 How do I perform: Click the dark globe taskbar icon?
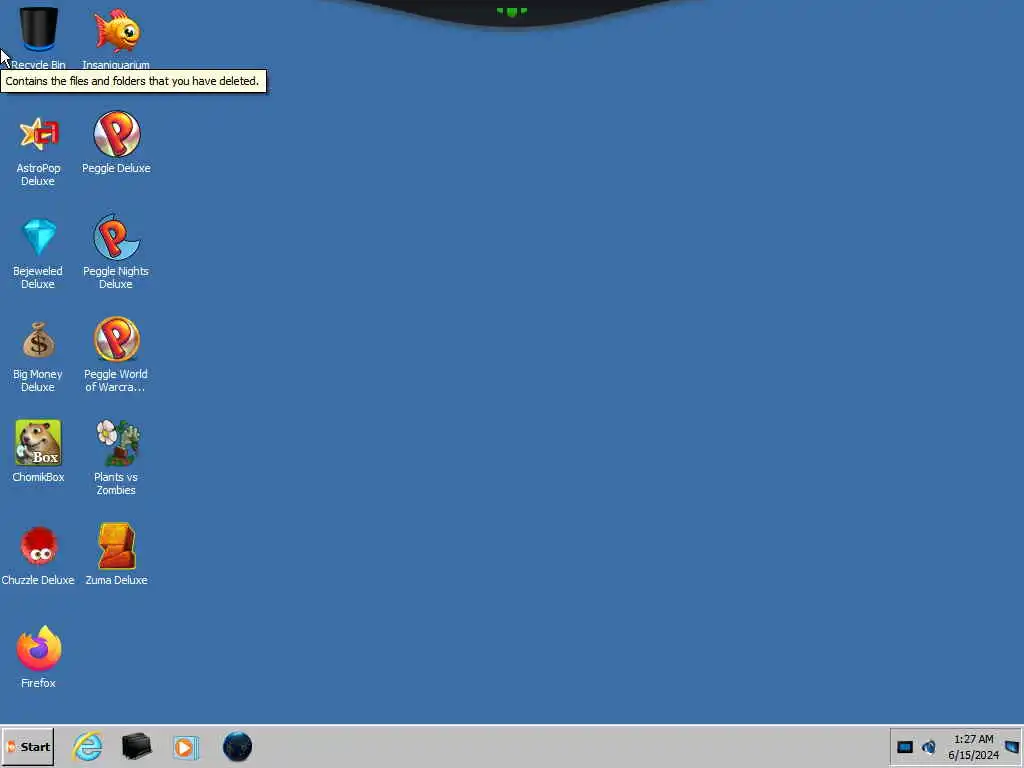click(237, 746)
